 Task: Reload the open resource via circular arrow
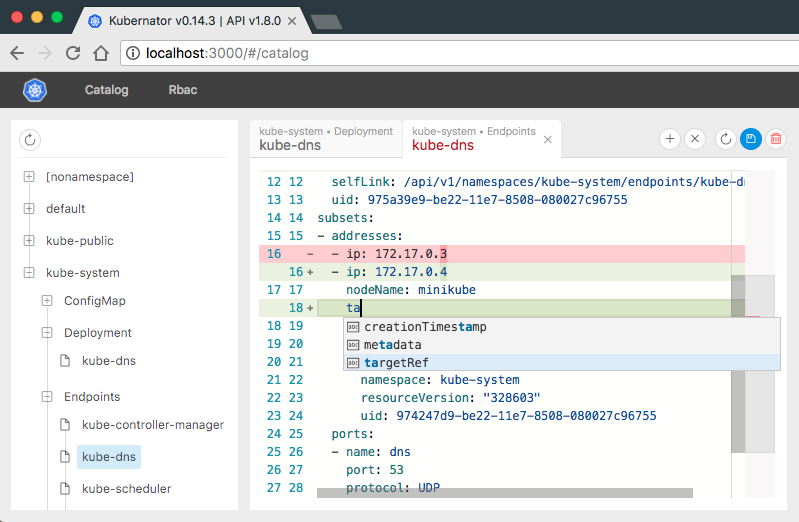(x=727, y=140)
